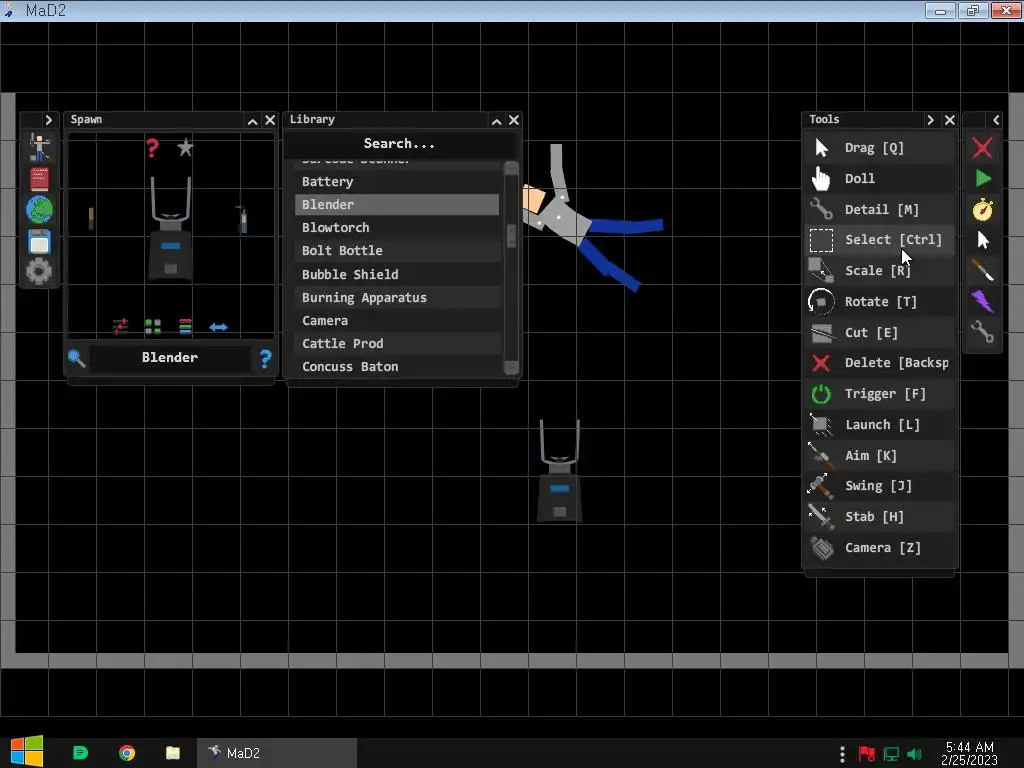1024x768 pixels.
Task: Click the red question mark in Spawn panel
Action: click(x=152, y=148)
